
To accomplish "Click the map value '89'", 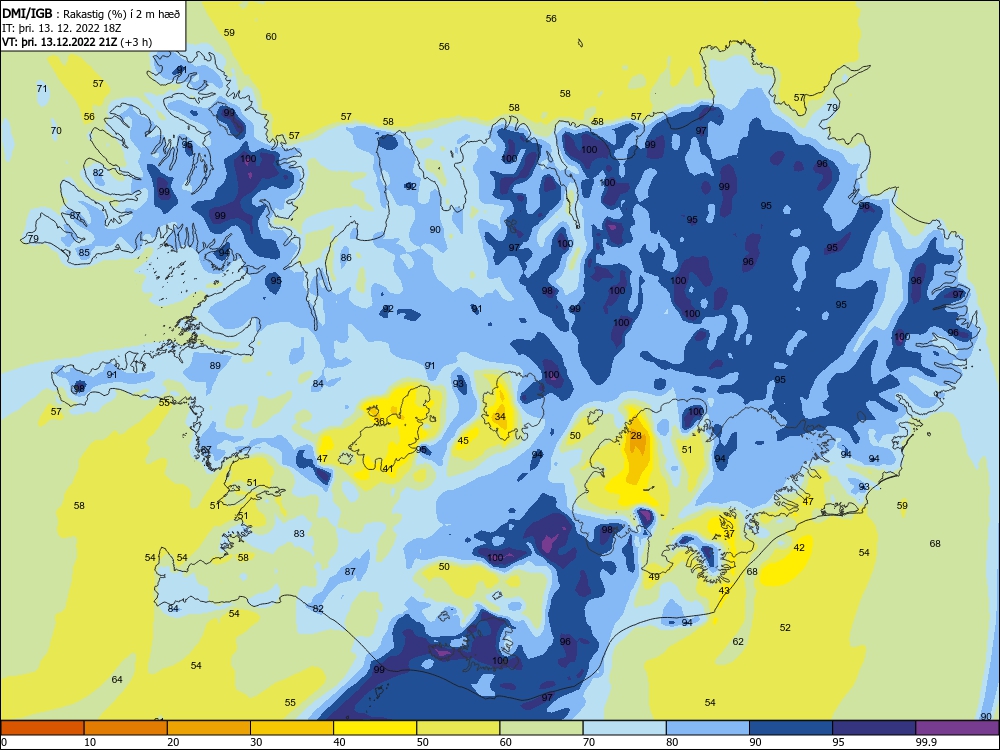I will pyautogui.click(x=215, y=366).
